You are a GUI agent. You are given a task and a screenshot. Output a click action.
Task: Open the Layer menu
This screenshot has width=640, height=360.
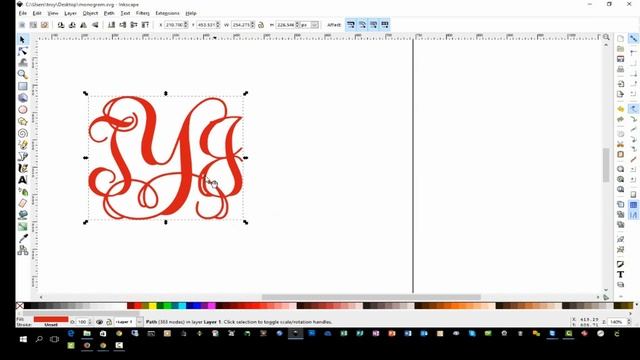70,13
